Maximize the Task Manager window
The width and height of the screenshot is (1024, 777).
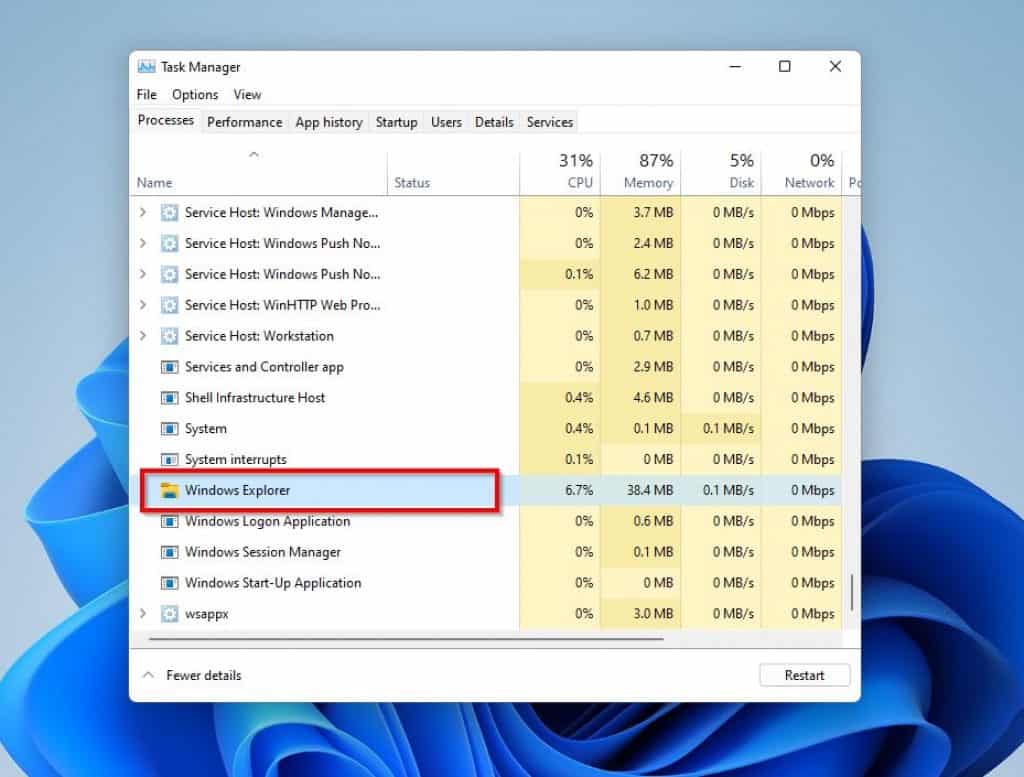[785, 67]
